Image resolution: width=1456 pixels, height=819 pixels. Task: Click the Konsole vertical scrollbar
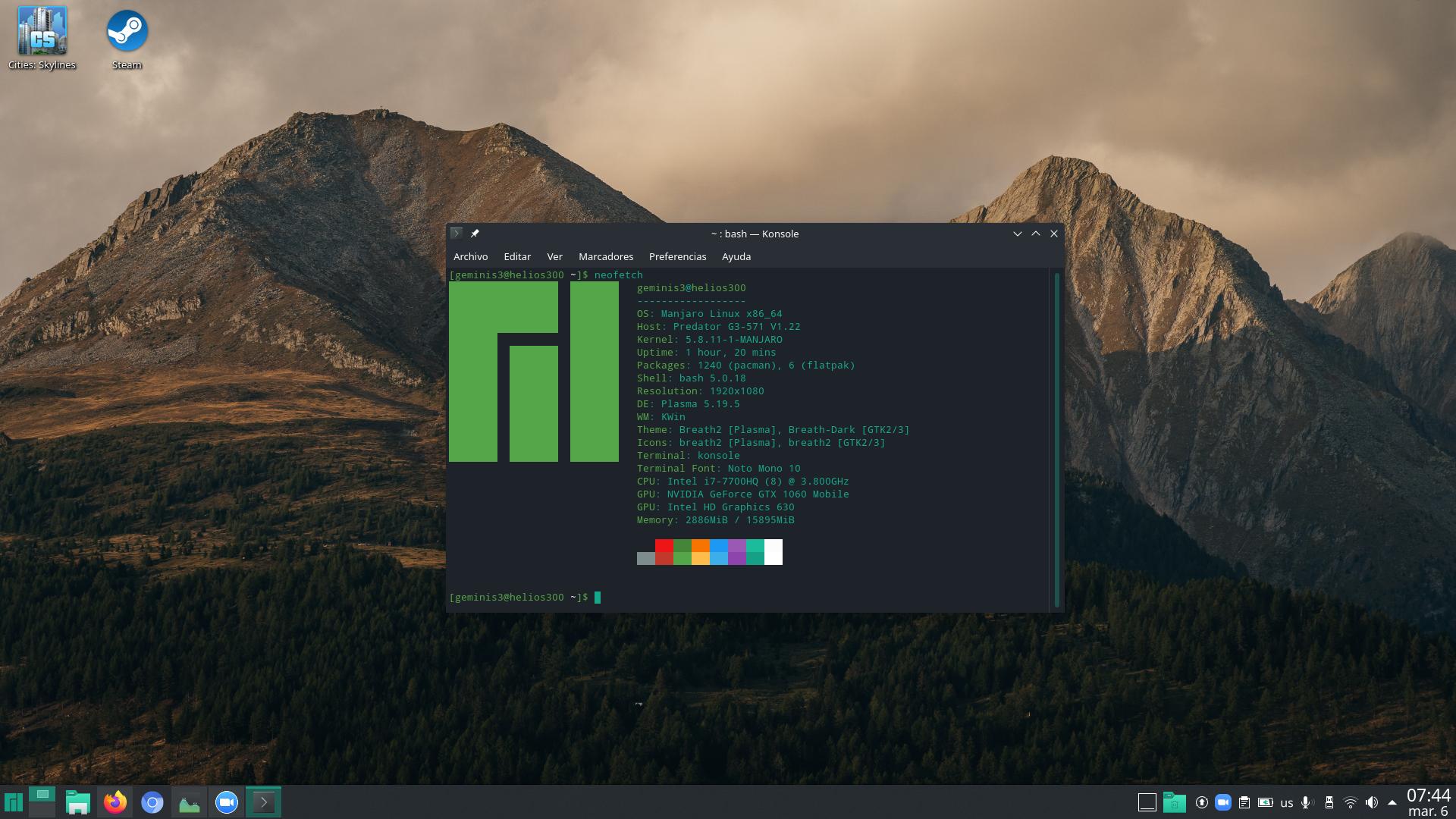[1056, 440]
